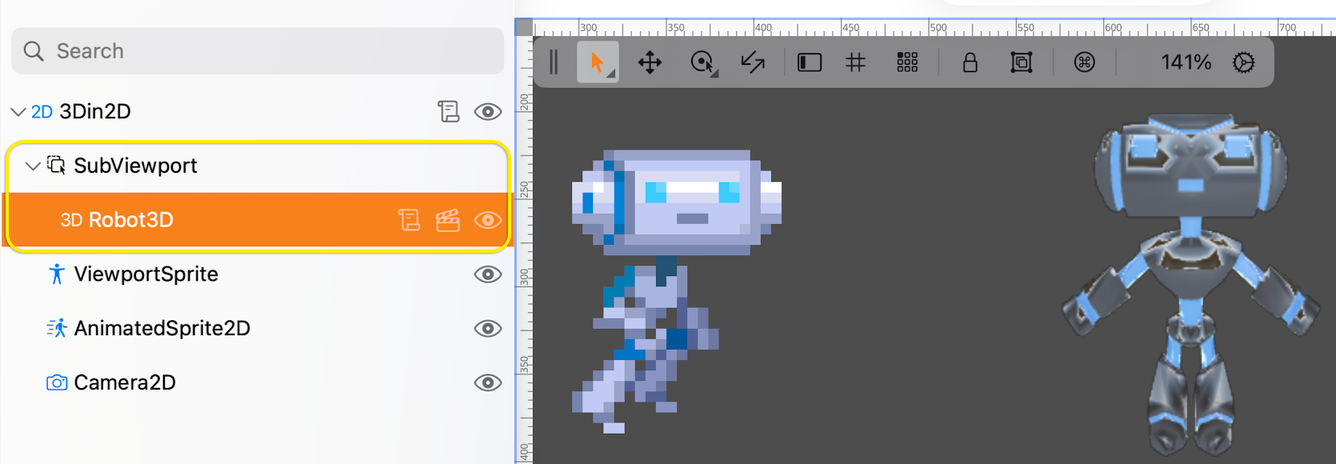Toggle the sidebar panel layout icon
Viewport: 1336px width, 464px height.
pos(809,63)
